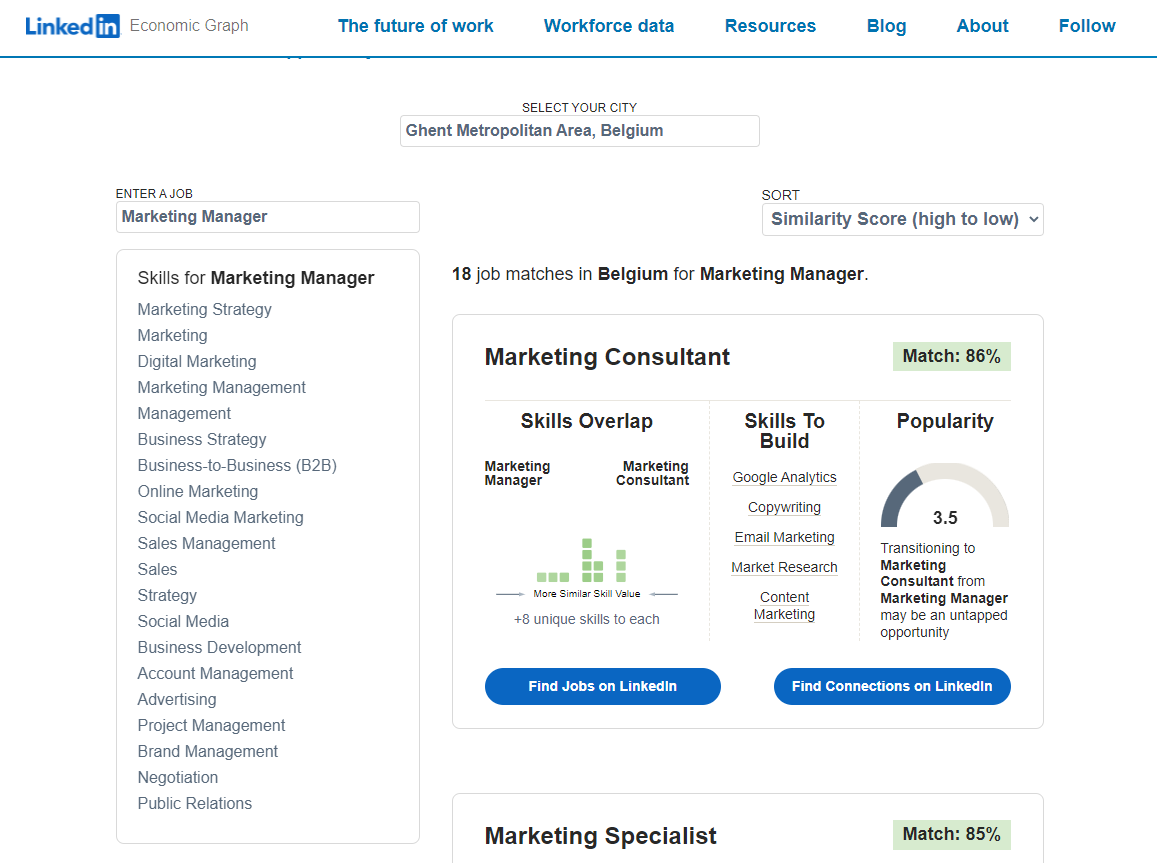Click the Popularity heading

(944, 421)
